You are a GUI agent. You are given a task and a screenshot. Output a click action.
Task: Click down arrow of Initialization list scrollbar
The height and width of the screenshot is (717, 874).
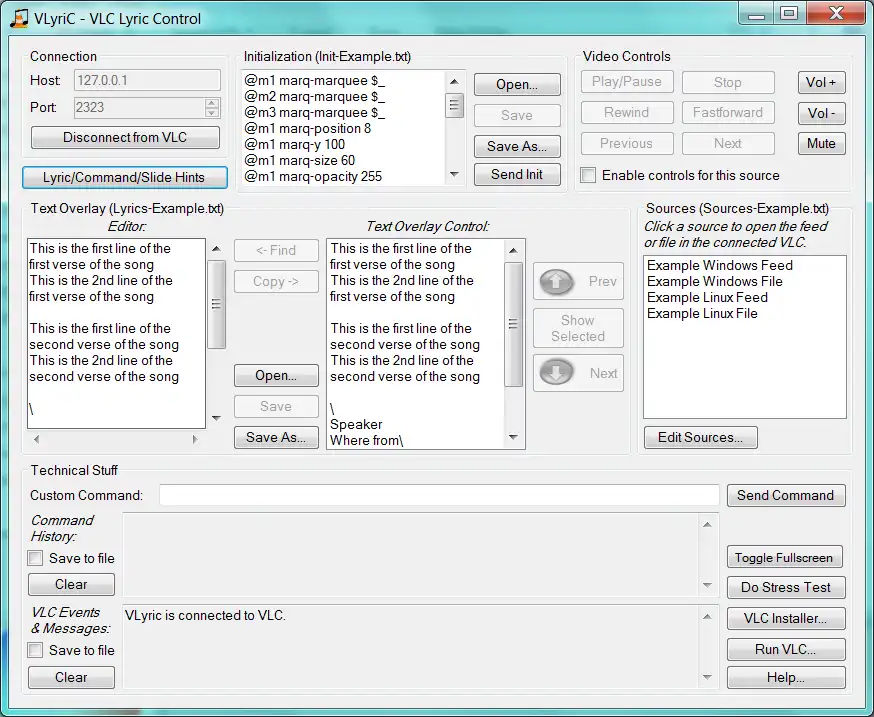454,175
